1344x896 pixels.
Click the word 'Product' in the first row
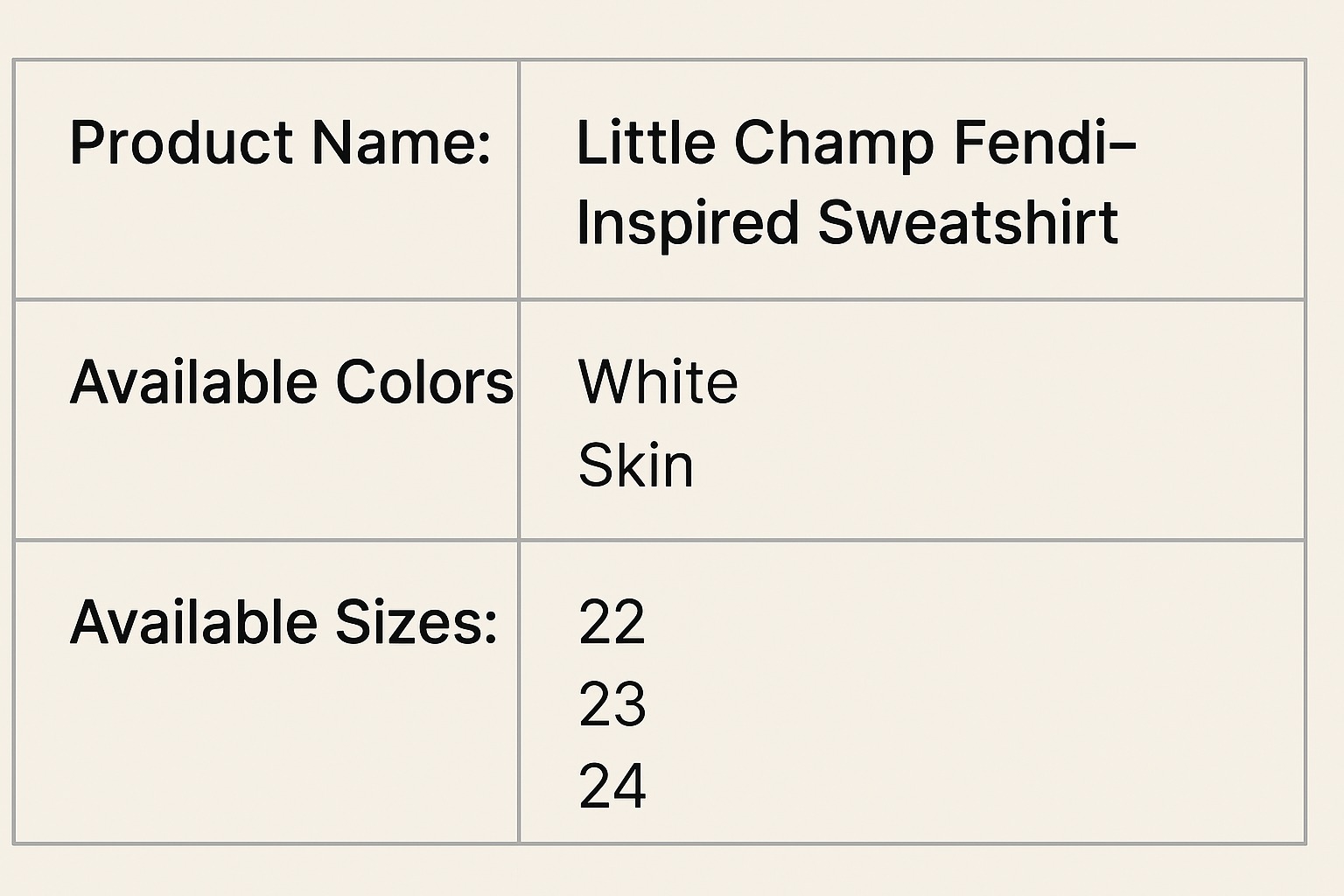click(181, 143)
